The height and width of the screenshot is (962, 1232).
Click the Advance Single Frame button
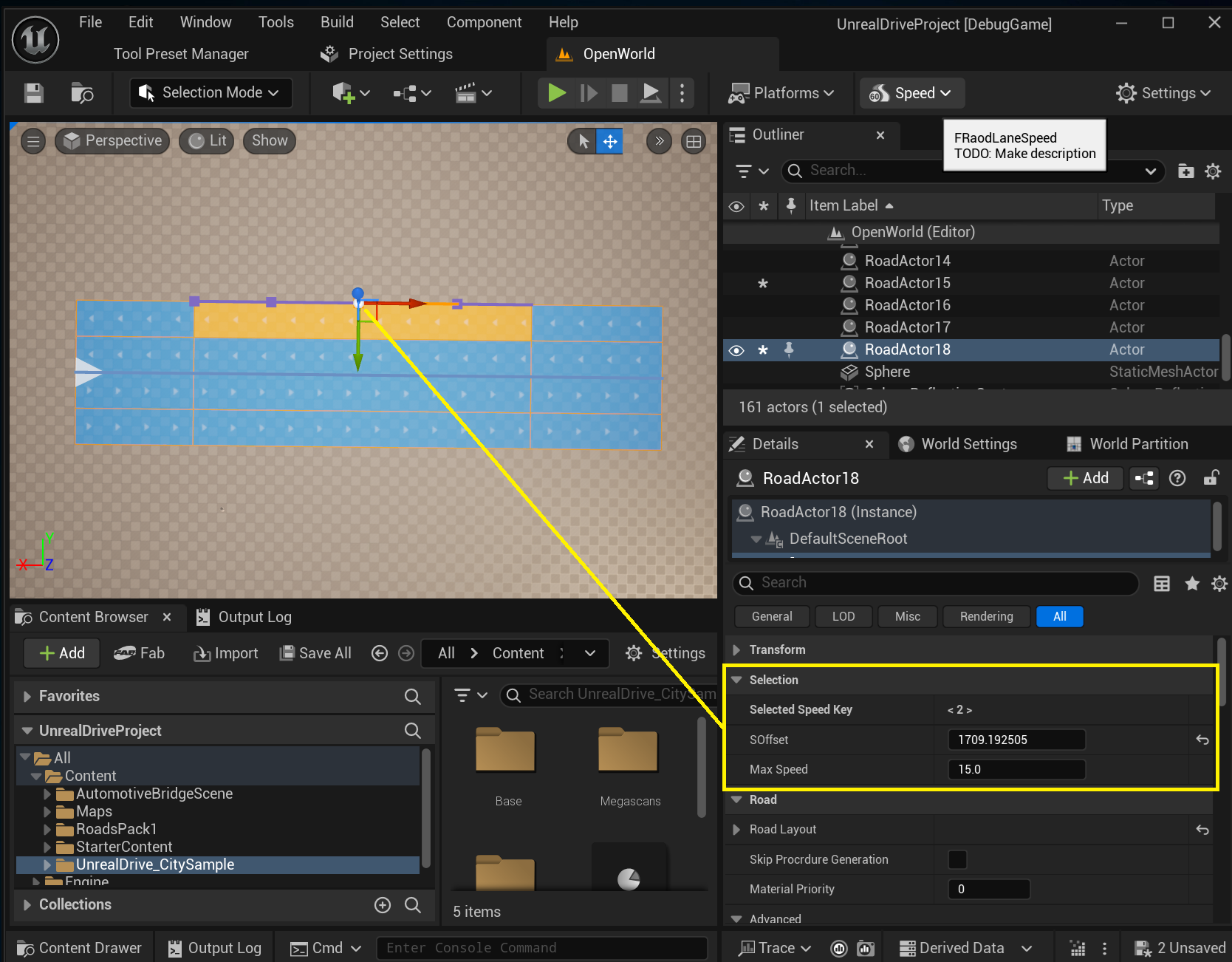589,93
